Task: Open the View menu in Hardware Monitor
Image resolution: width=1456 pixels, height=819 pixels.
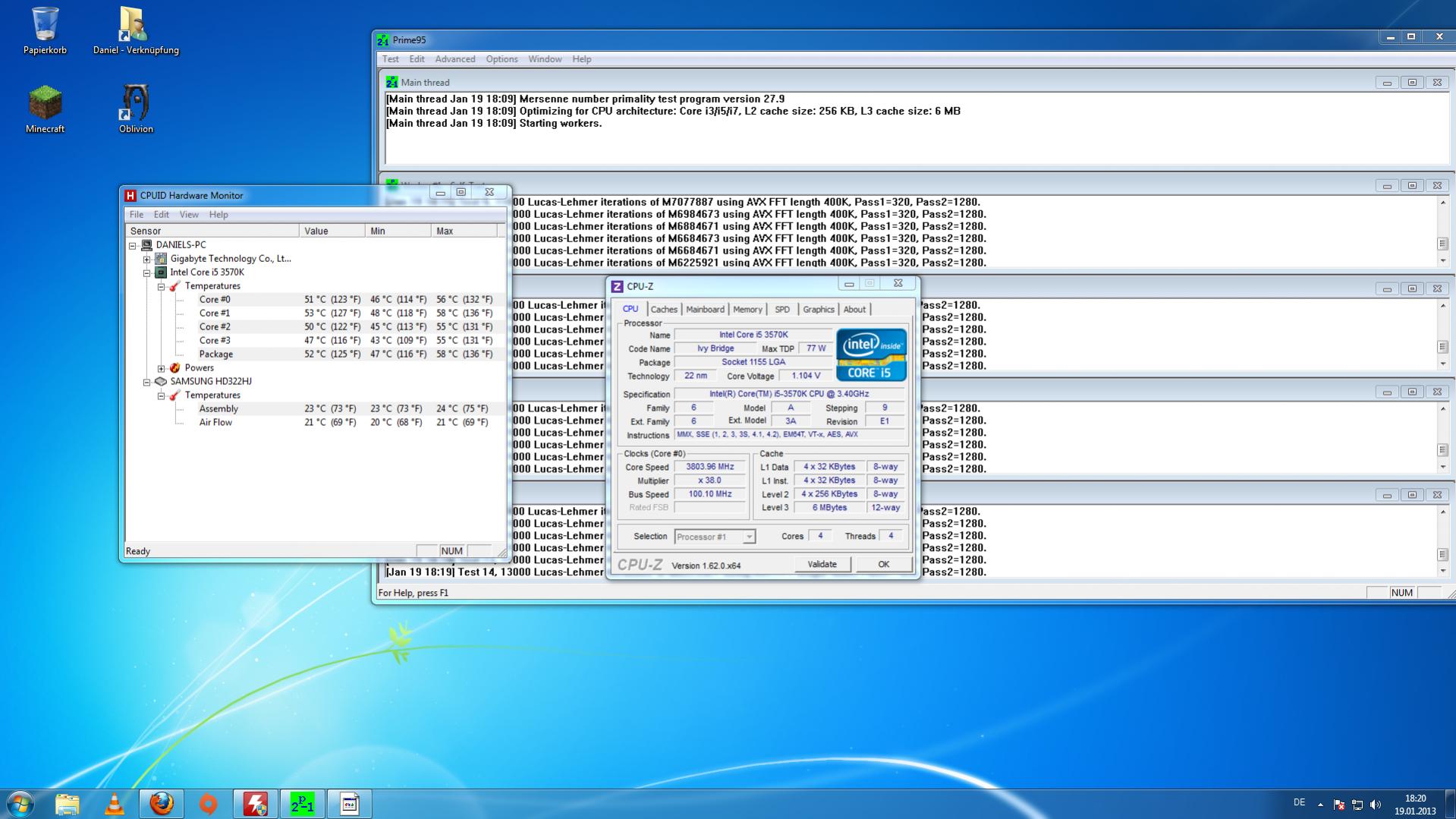Action: click(189, 215)
